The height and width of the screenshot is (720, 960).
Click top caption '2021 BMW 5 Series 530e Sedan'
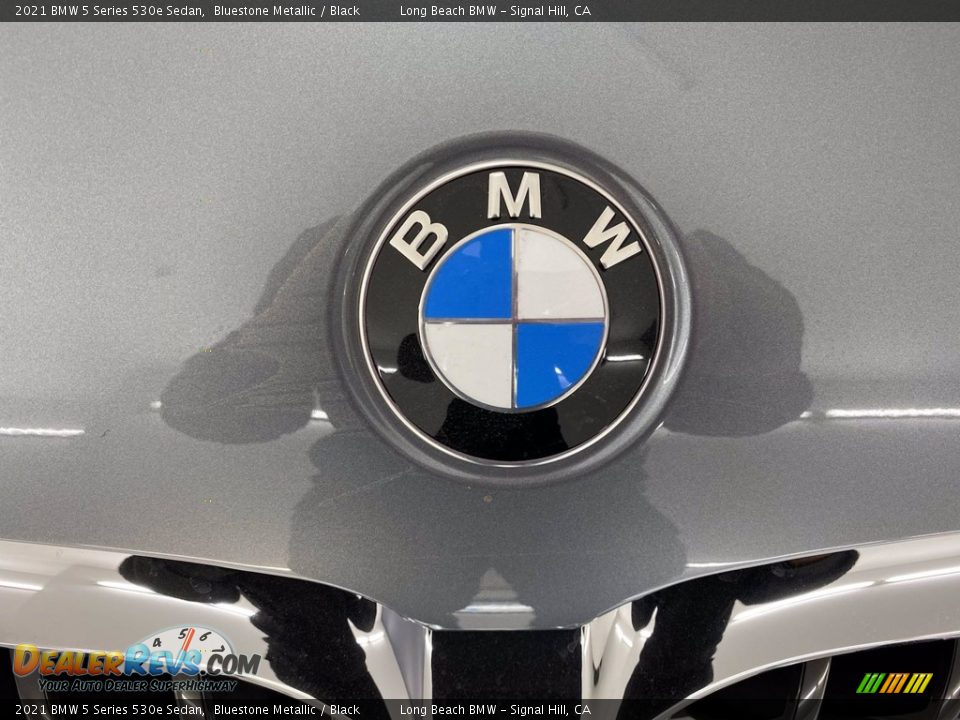tap(109, 10)
